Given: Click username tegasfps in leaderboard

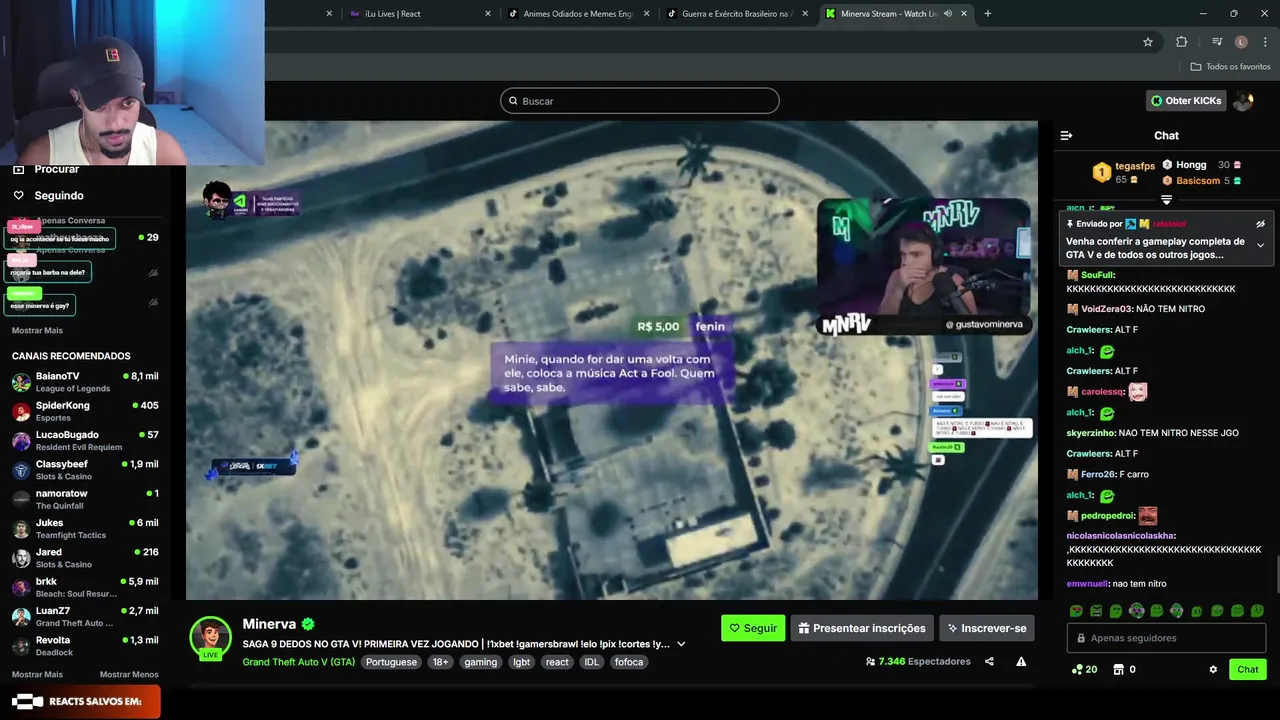Looking at the screenshot, I should click(1135, 166).
